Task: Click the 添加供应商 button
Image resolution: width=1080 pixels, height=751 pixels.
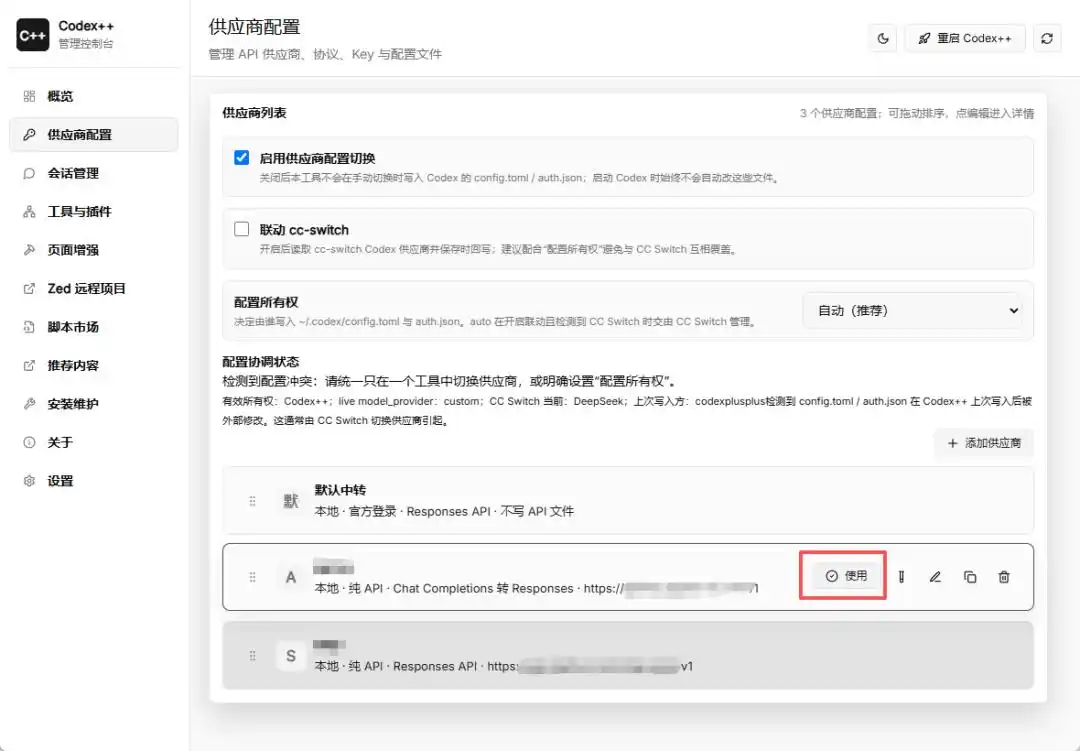Action: [984, 443]
